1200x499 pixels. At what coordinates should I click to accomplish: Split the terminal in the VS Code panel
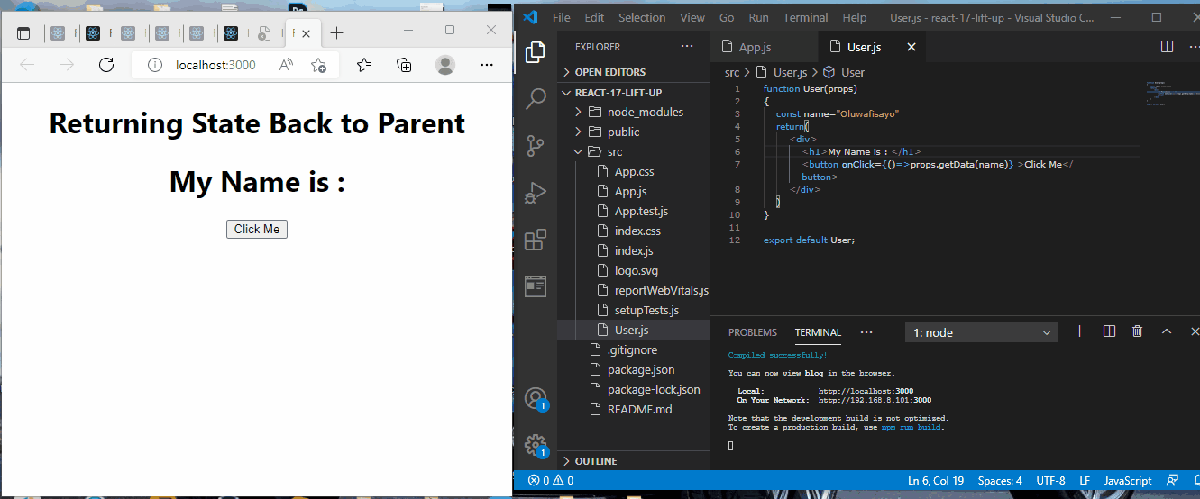point(1108,331)
